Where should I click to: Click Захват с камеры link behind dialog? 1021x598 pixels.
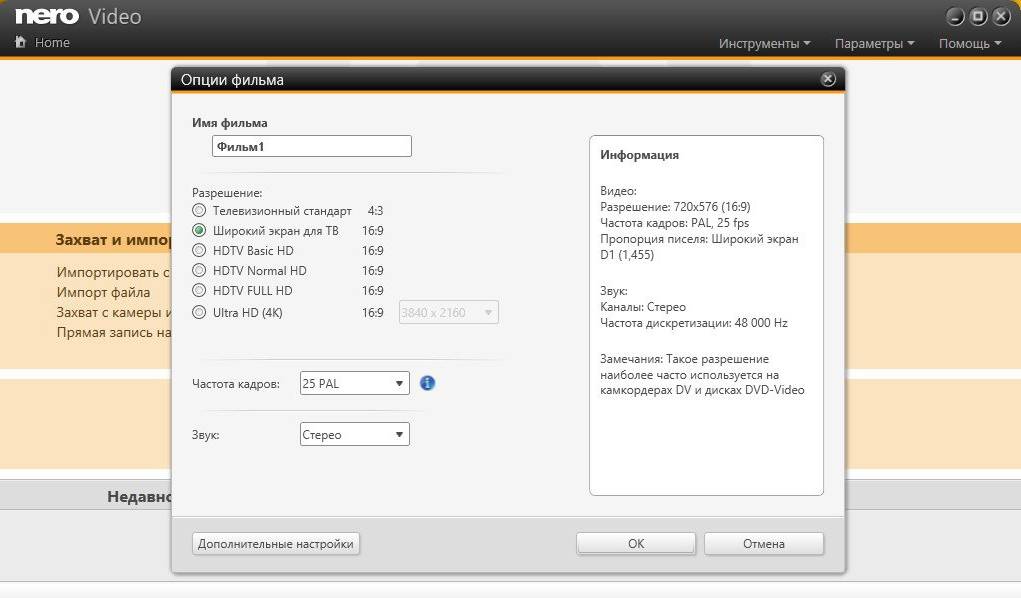coord(114,312)
